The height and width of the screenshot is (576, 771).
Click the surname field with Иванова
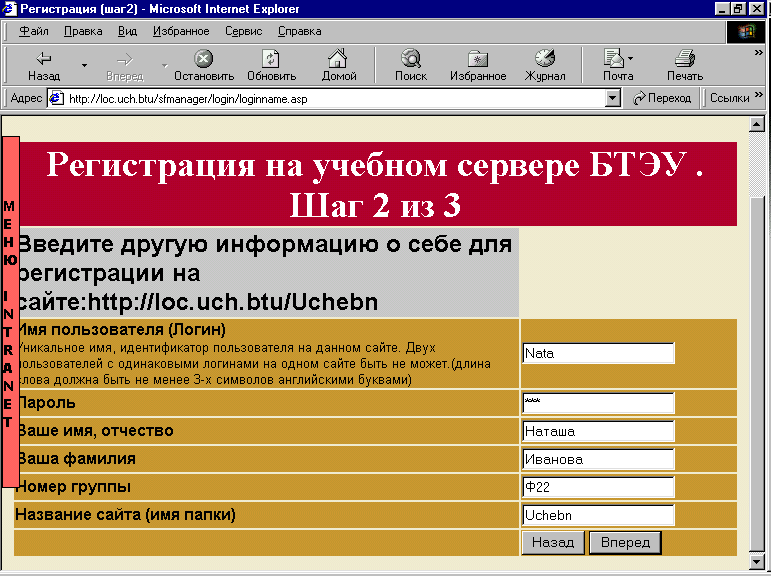[x=598, y=459]
